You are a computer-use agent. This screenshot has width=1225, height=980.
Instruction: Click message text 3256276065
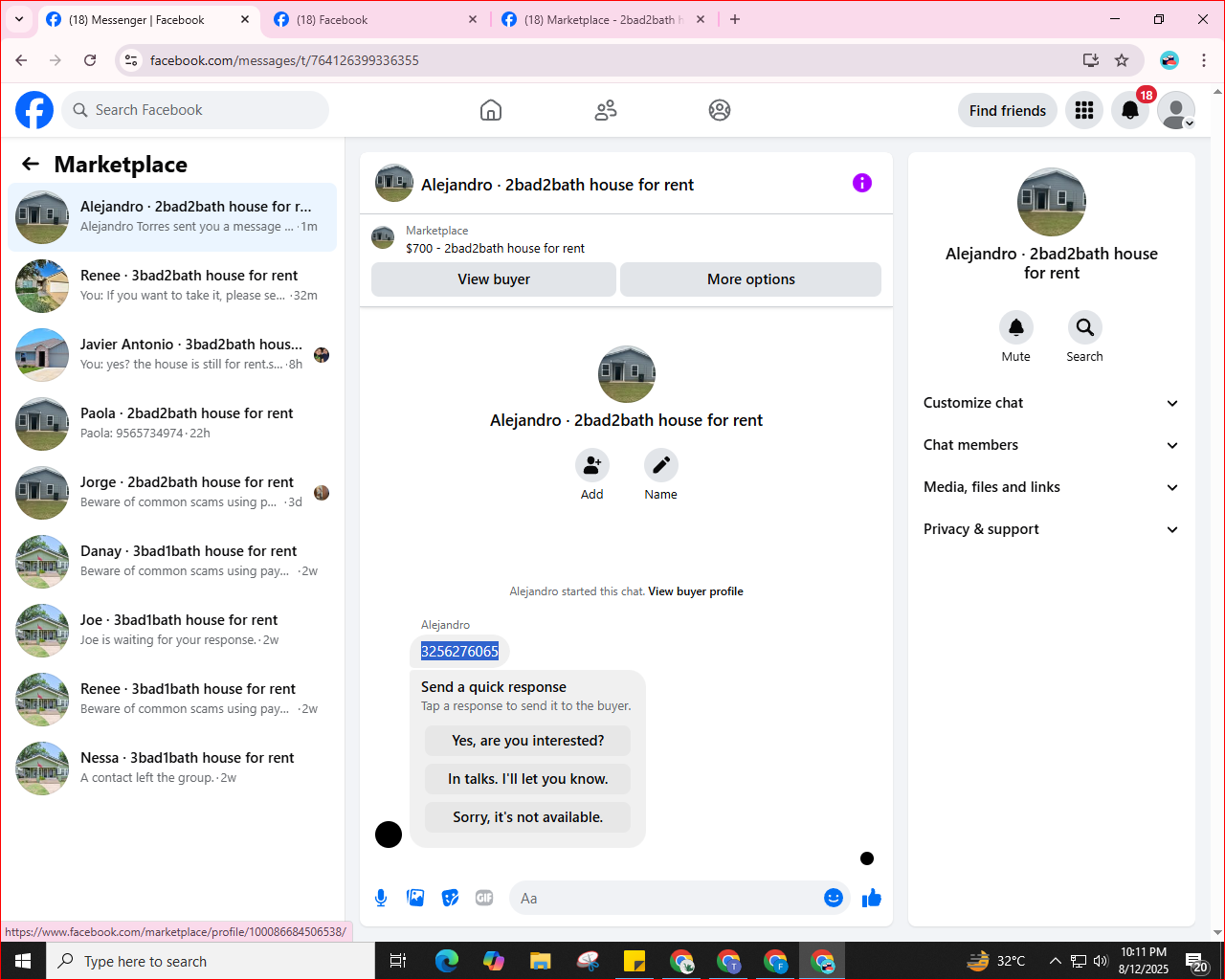[x=459, y=652]
